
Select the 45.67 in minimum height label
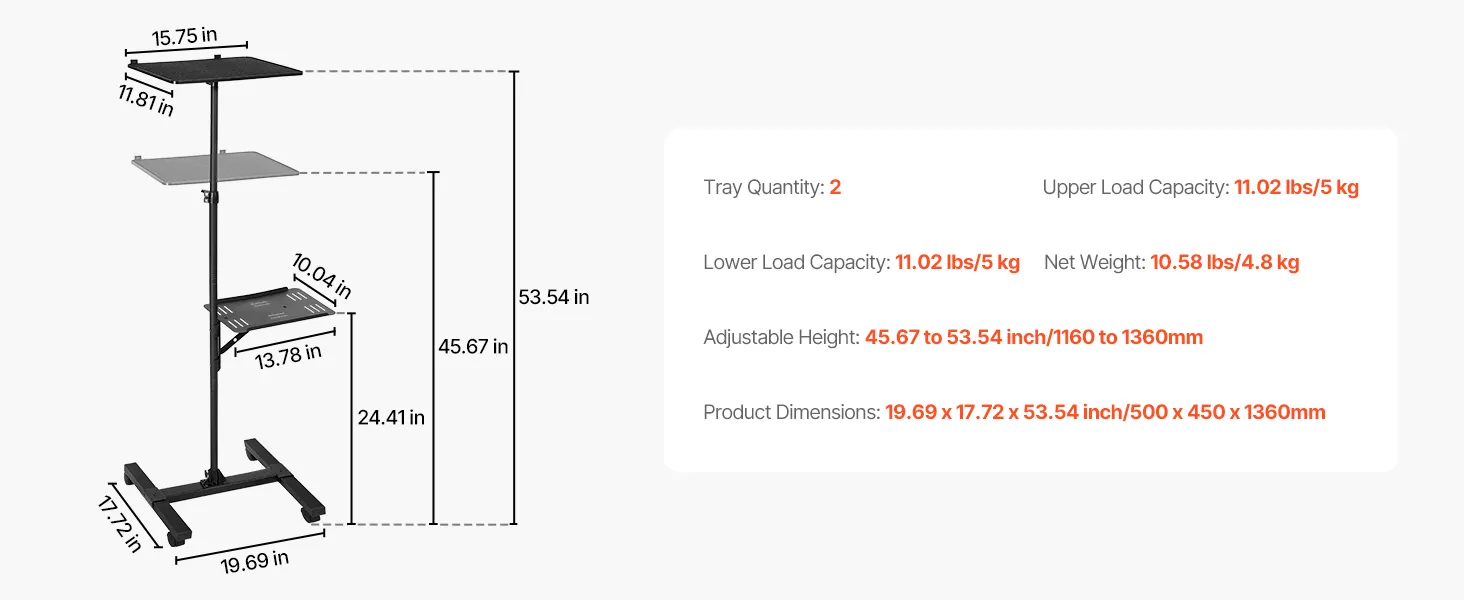pyautogui.click(x=473, y=347)
